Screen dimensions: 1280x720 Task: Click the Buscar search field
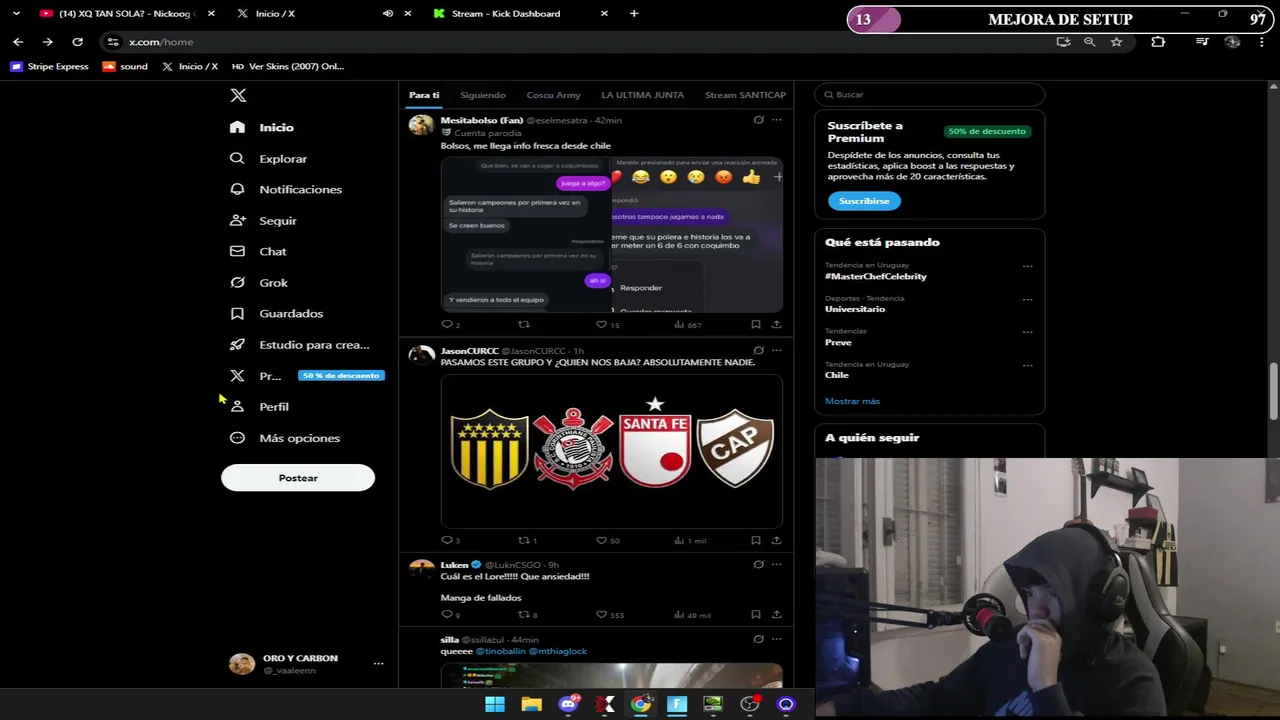click(930, 94)
